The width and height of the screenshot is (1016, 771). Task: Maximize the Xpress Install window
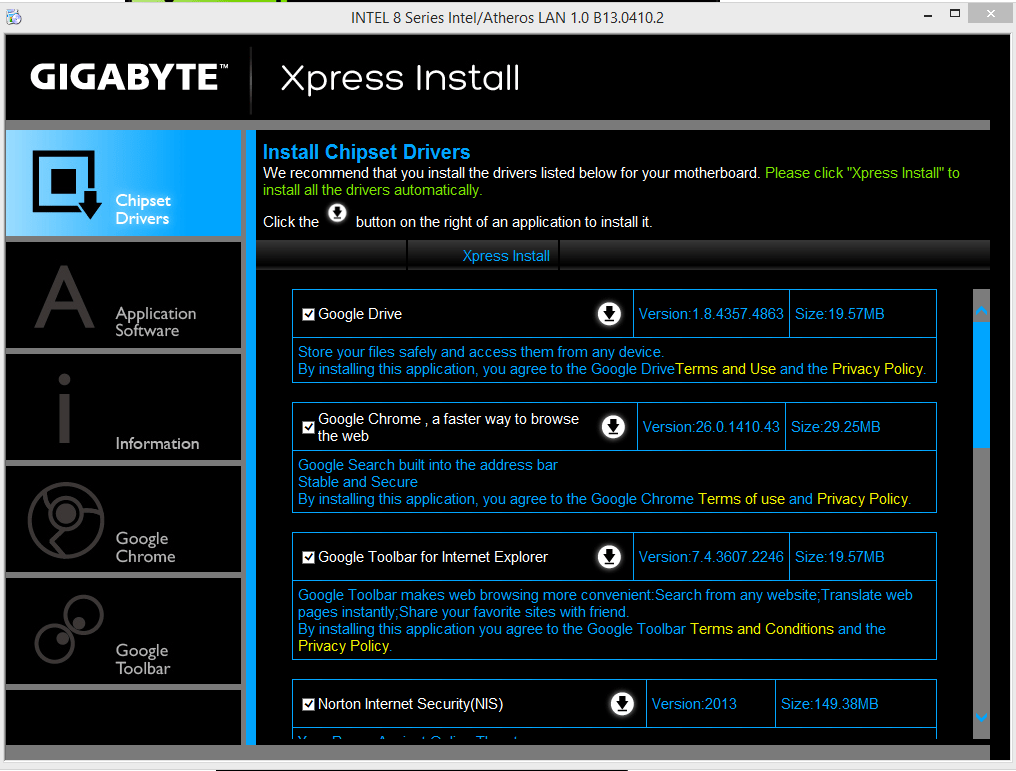pyautogui.click(x=954, y=14)
